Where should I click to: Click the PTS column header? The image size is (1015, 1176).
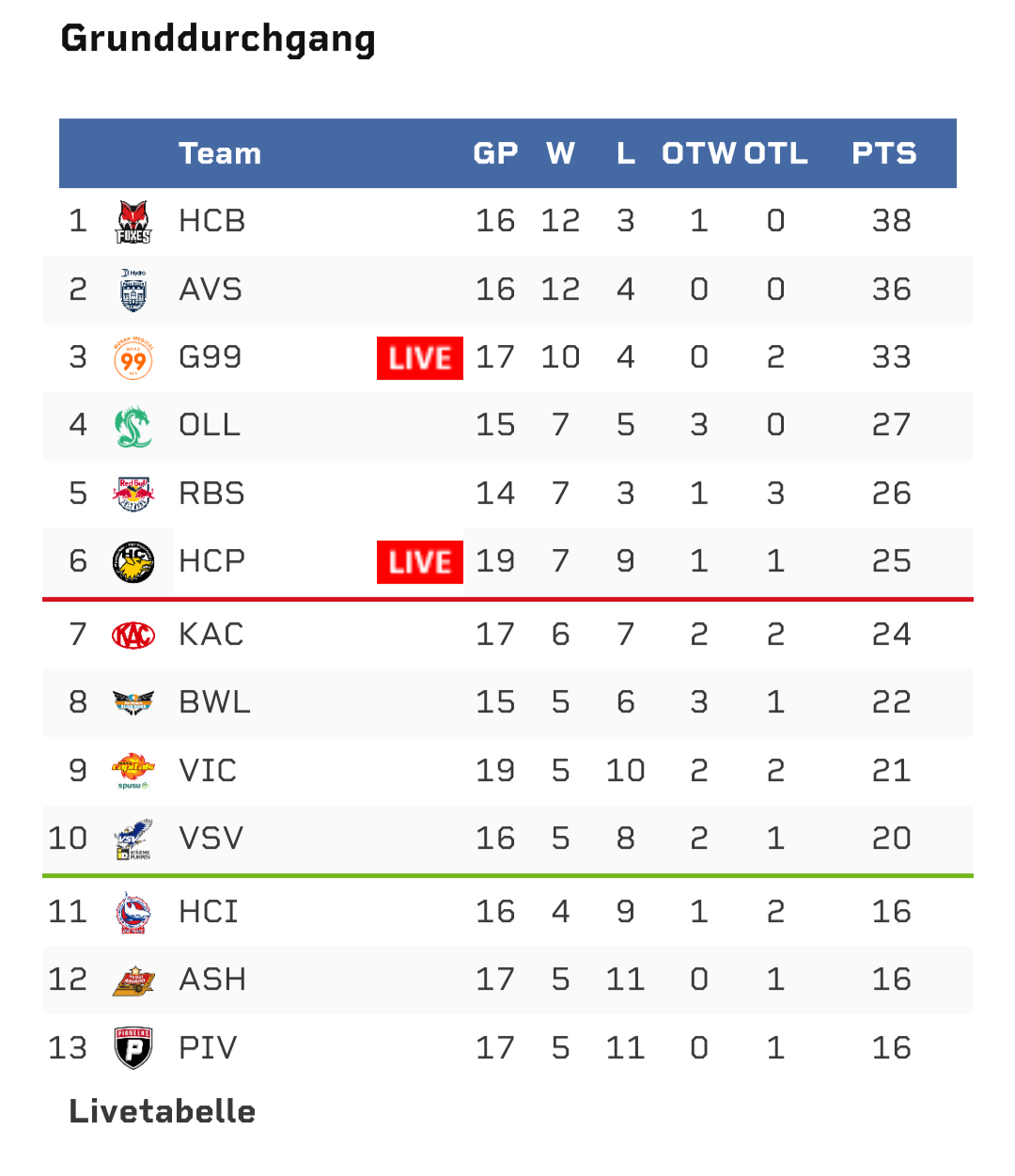[883, 153]
